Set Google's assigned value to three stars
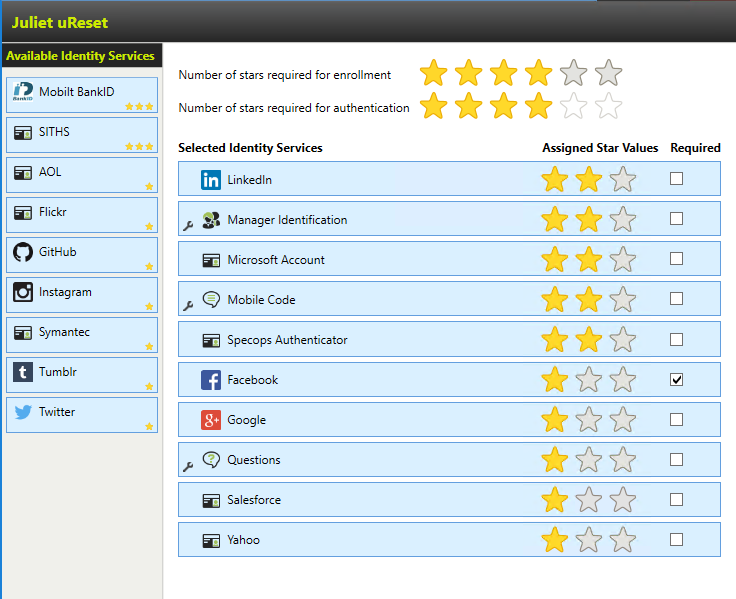The width and height of the screenshot is (736, 599). click(622, 420)
